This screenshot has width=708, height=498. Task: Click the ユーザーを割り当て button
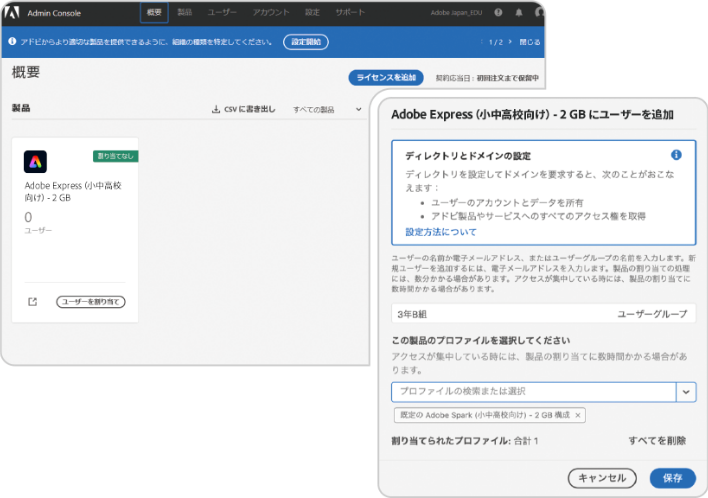[91, 302]
